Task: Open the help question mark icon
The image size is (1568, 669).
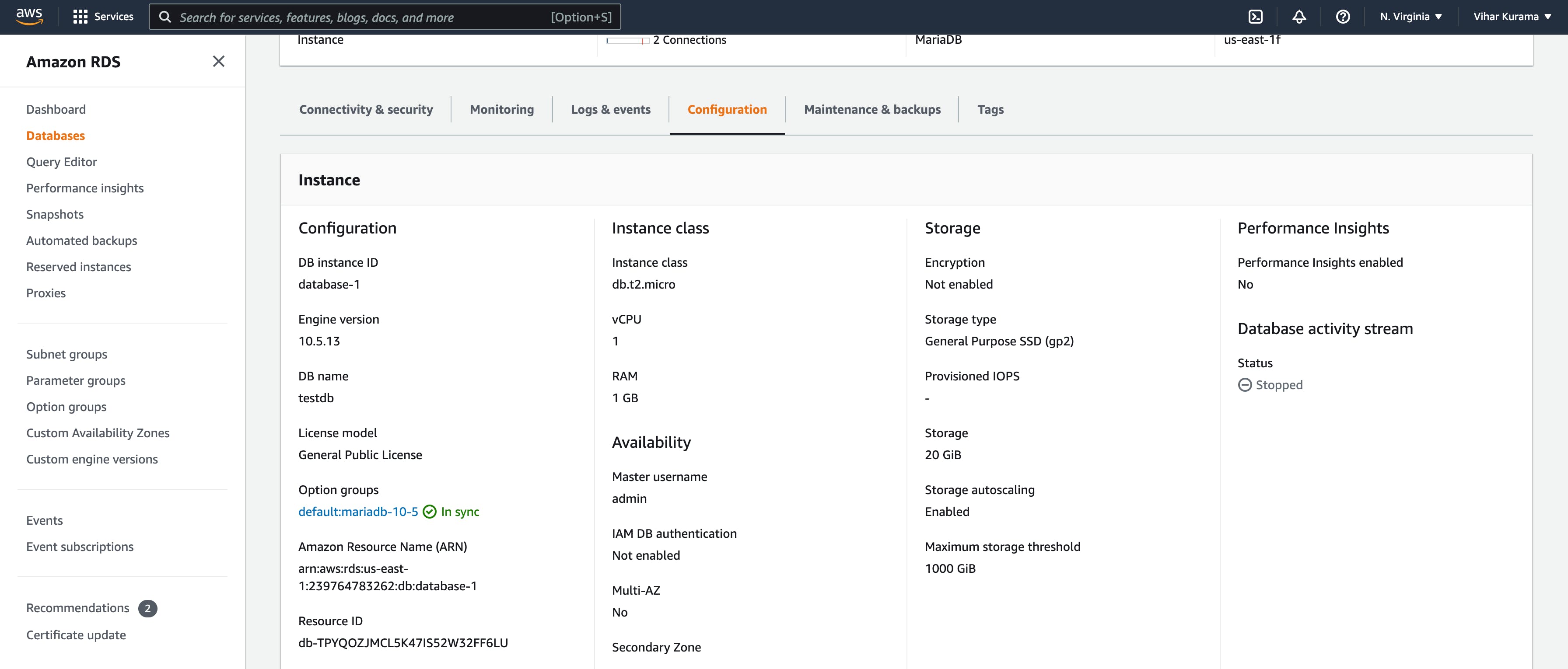Action: point(1342,17)
